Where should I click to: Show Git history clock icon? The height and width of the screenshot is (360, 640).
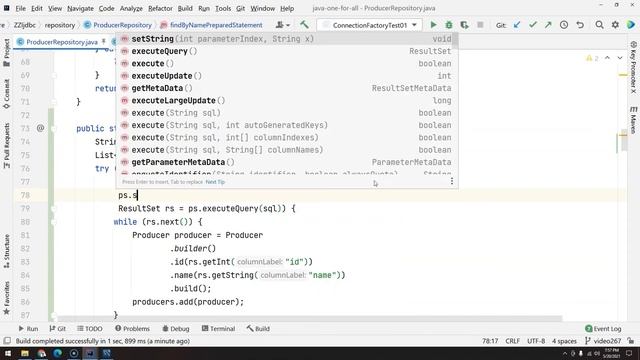[x=564, y=25]
